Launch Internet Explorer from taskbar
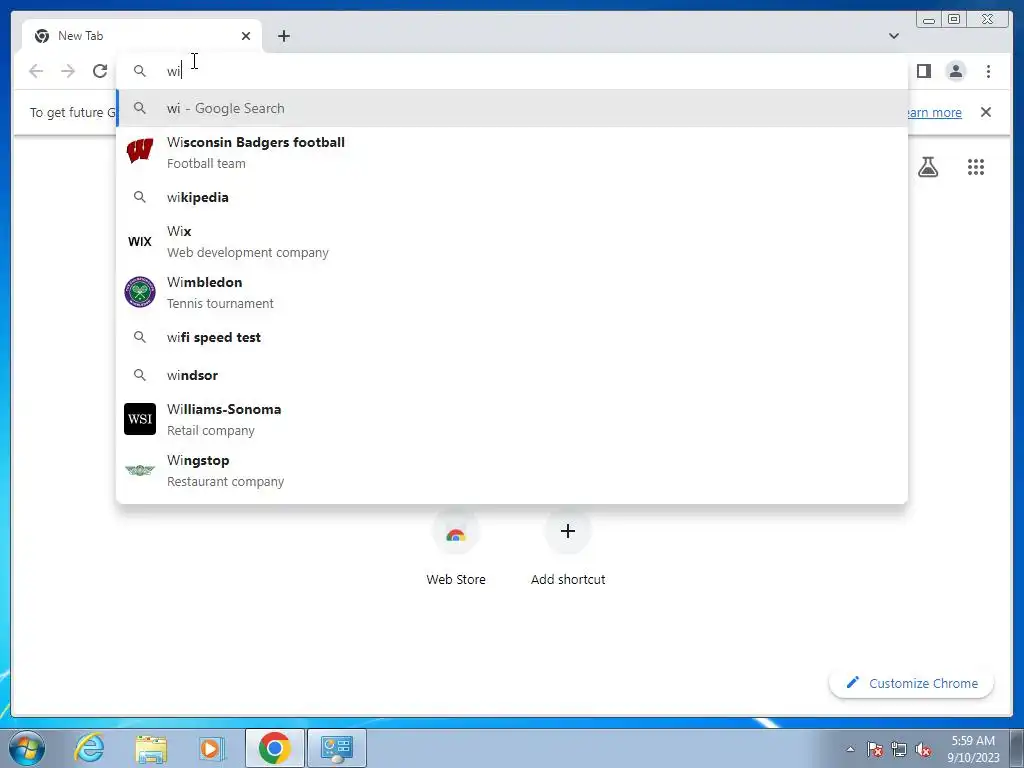 pyautogui.click(x=89, y=748)
